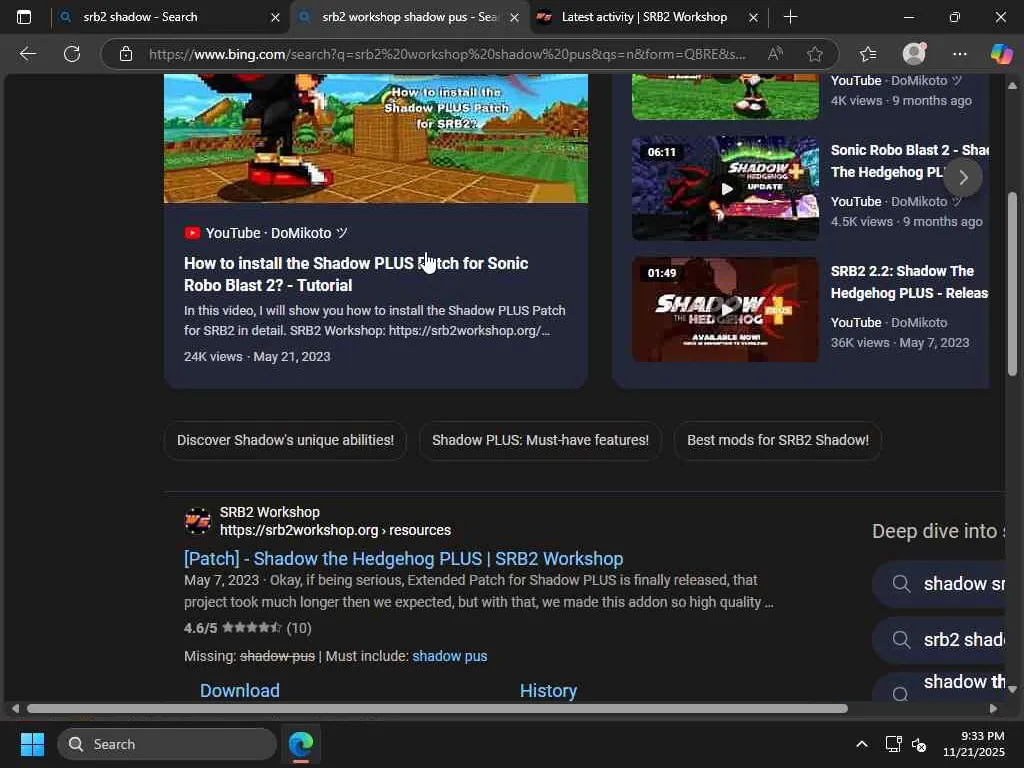Image resolution: width=1024 pixels, height=768 pixels.
Task: Refresh the page with the reload icon
Action: pos(72,54)
